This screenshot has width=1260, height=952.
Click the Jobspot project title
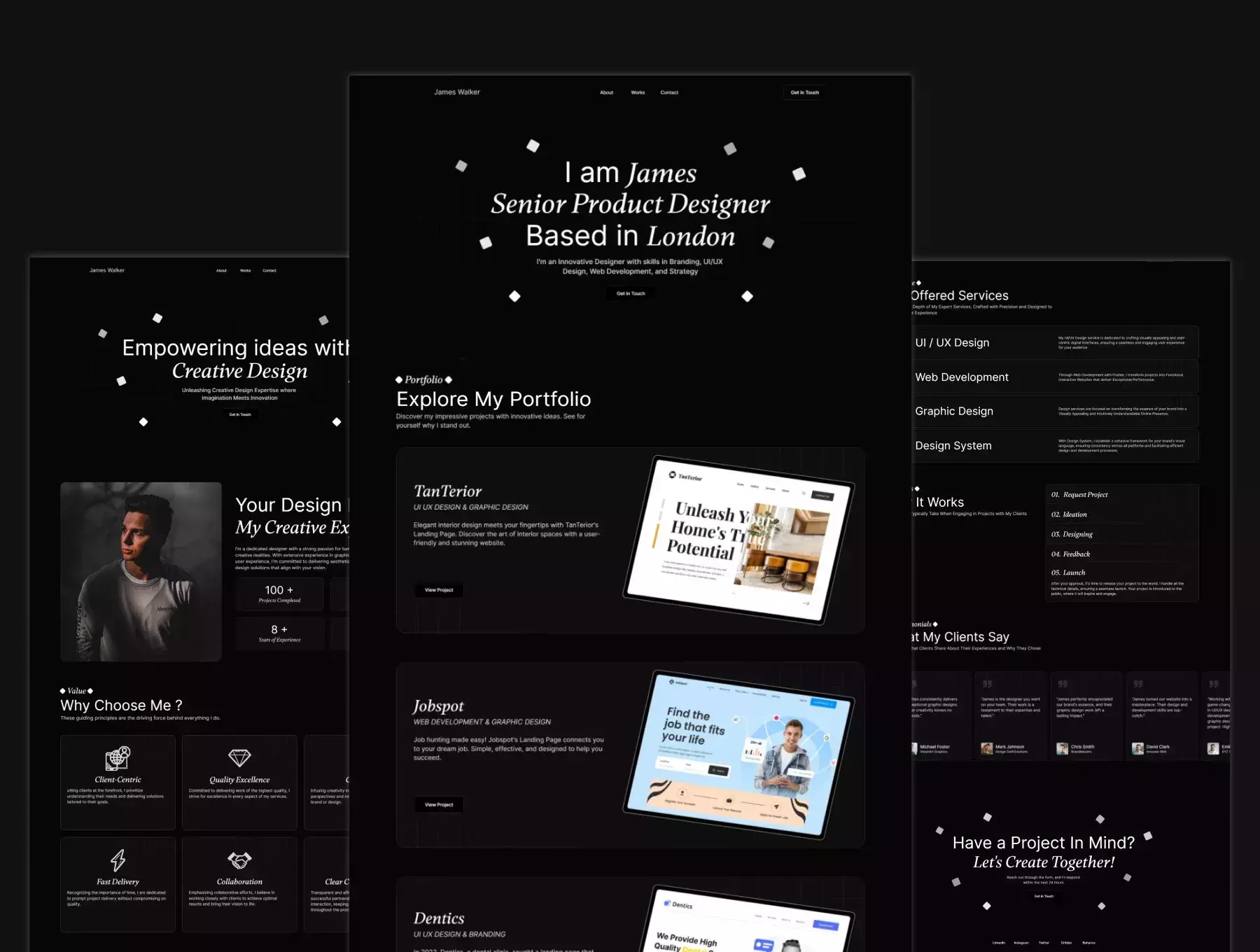(x=438, y=706)
